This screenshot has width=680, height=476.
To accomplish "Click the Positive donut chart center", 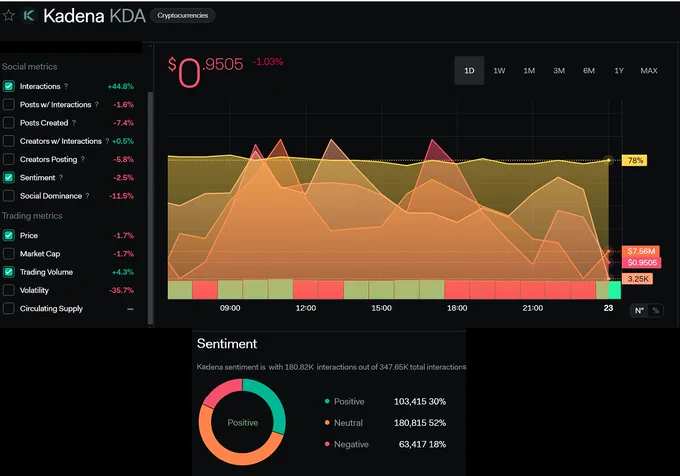I will [242, 423].
